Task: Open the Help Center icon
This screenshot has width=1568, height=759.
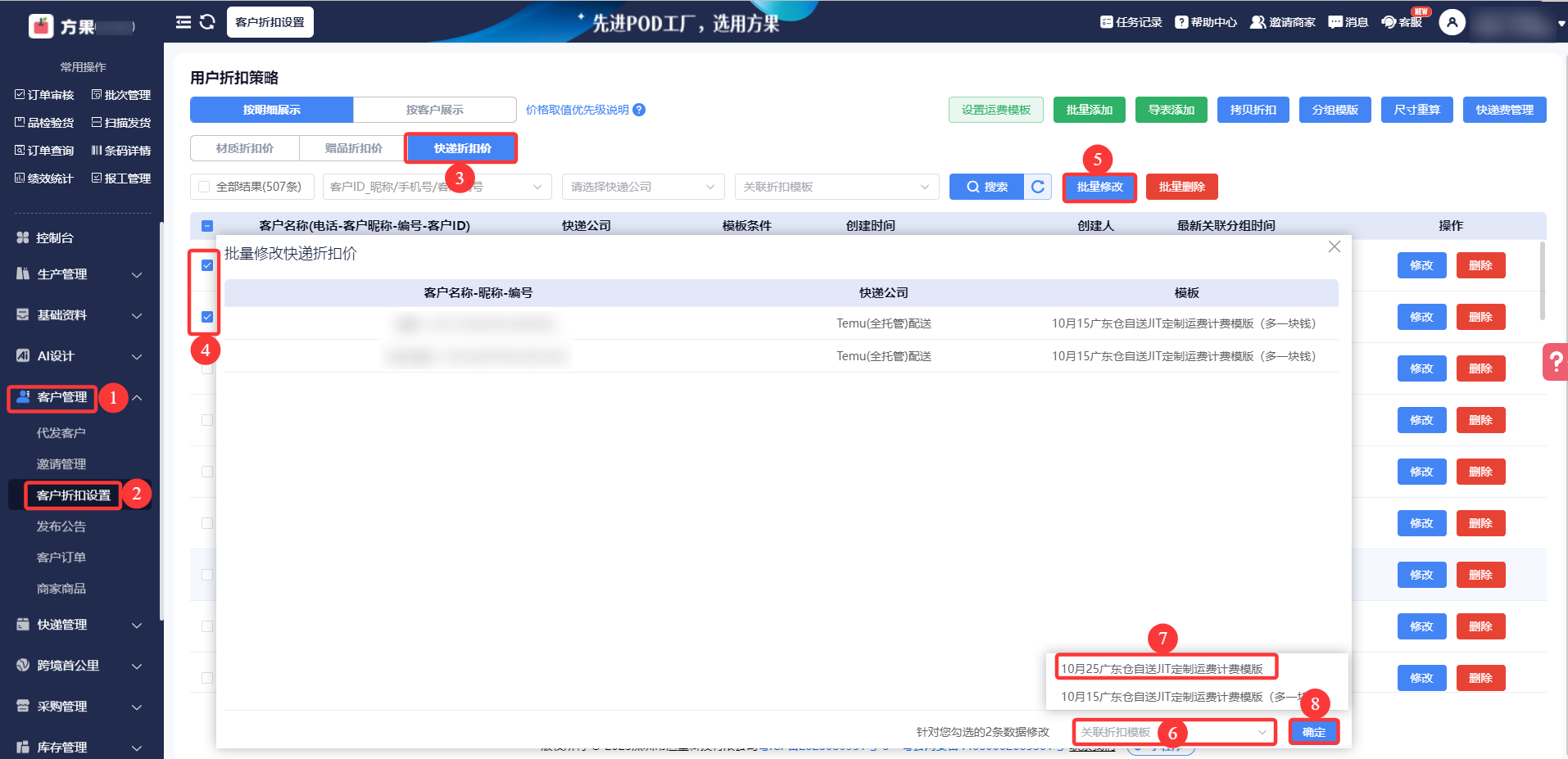Action: [x=1181, y=22]
